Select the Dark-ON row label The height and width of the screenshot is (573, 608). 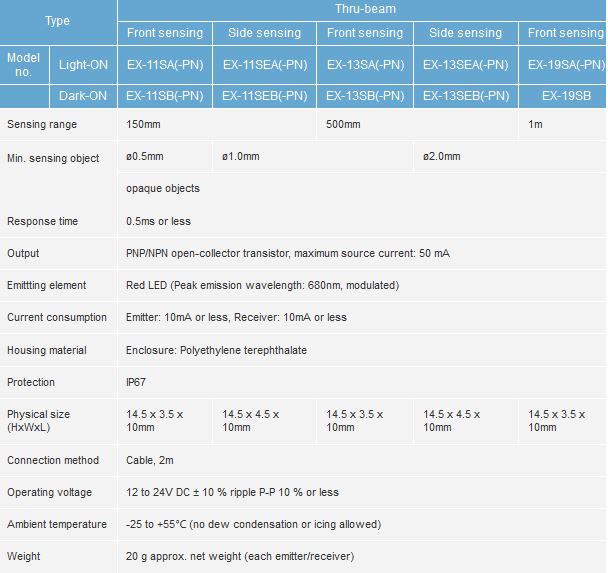point(84,97)
